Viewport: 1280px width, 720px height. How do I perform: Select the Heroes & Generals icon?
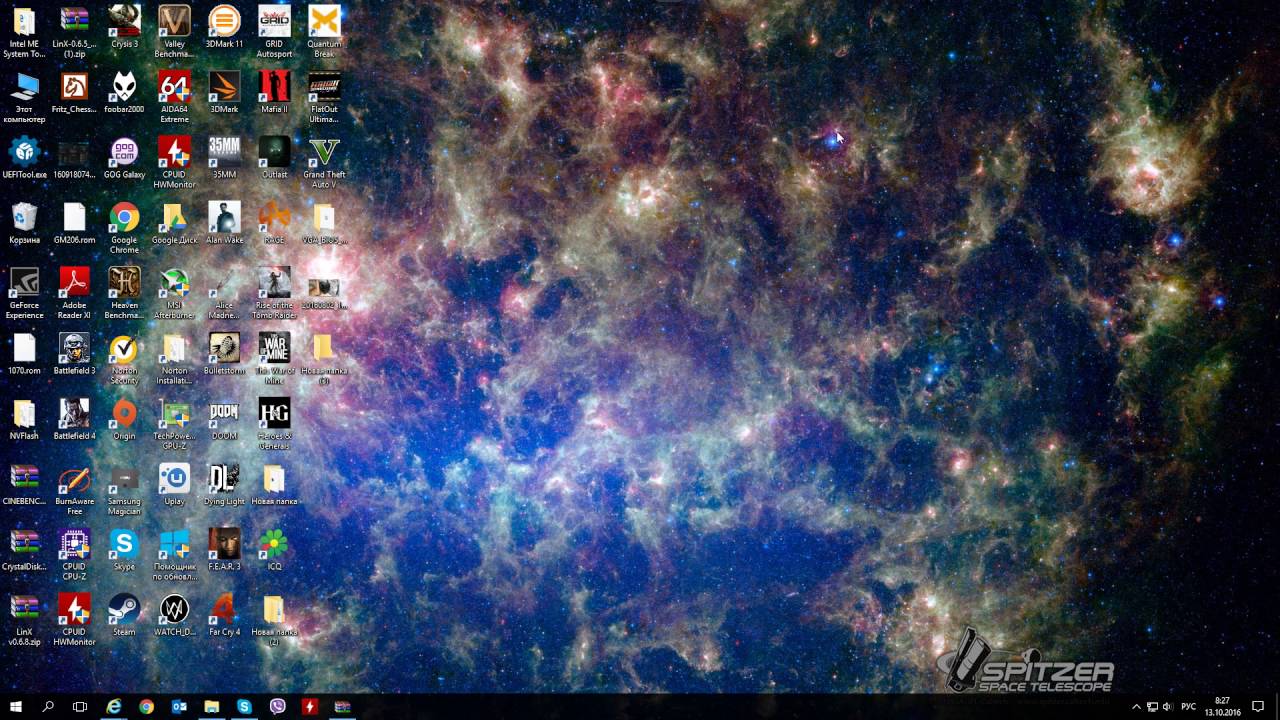[274, 424]
